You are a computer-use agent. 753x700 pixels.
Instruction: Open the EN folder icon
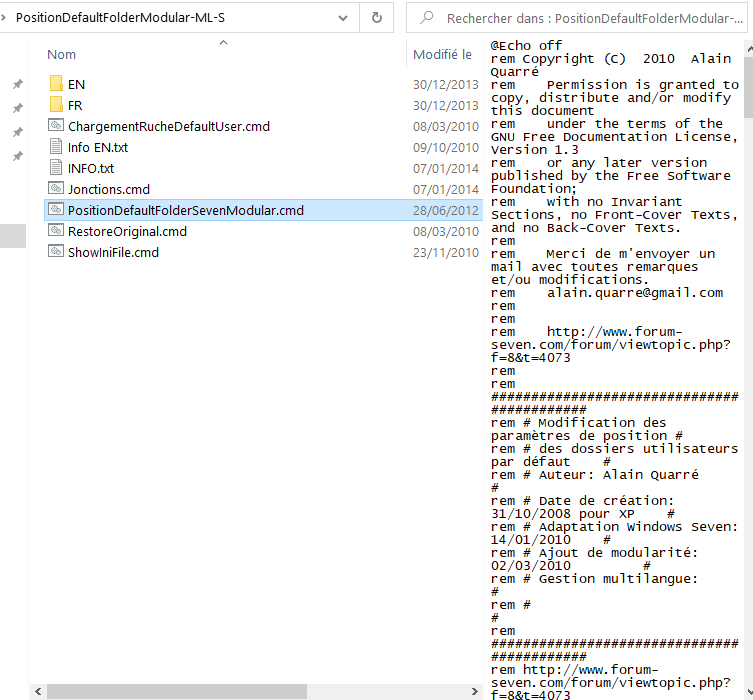coord(56,84)
